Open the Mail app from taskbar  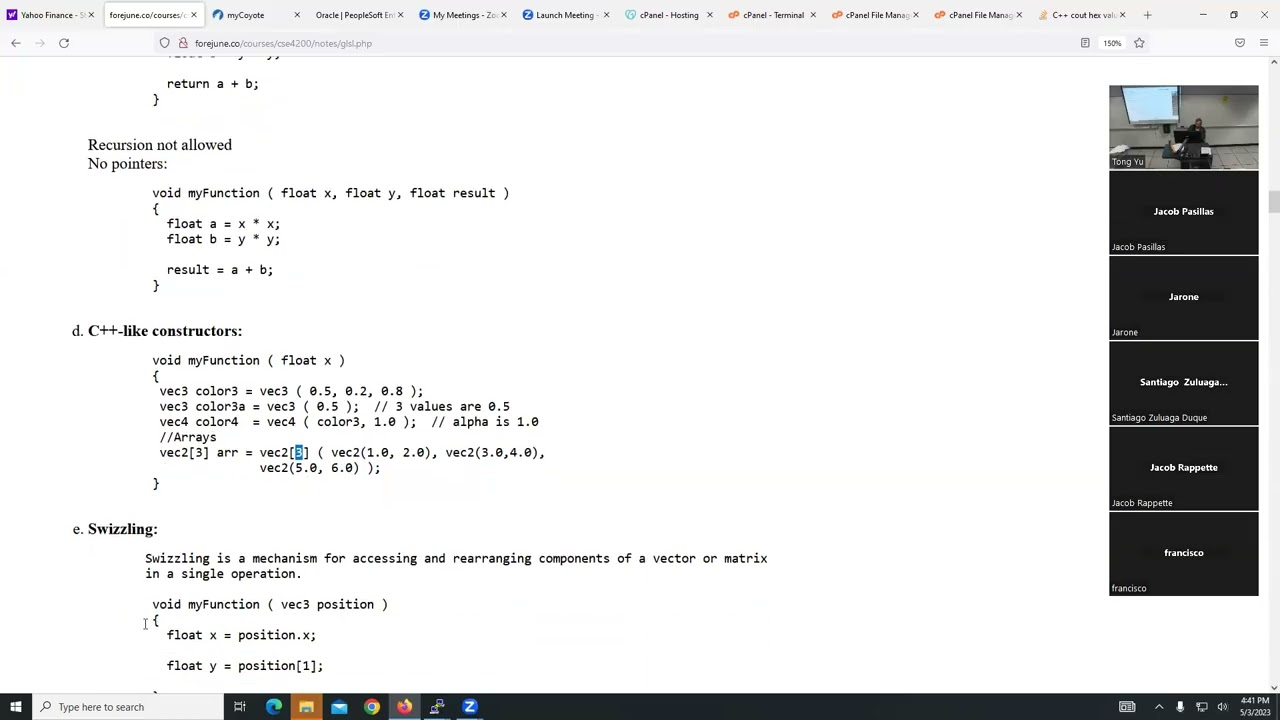click(339, 707)
